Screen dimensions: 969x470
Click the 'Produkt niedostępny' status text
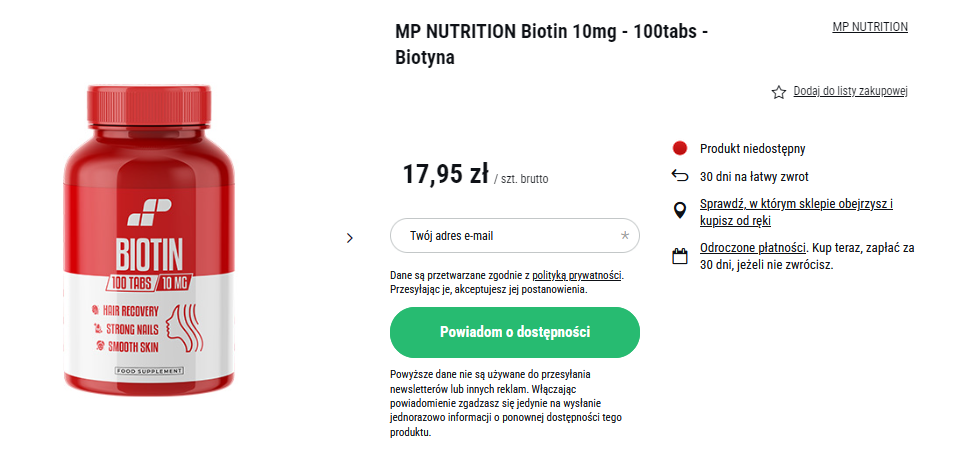tap(753, 149)
